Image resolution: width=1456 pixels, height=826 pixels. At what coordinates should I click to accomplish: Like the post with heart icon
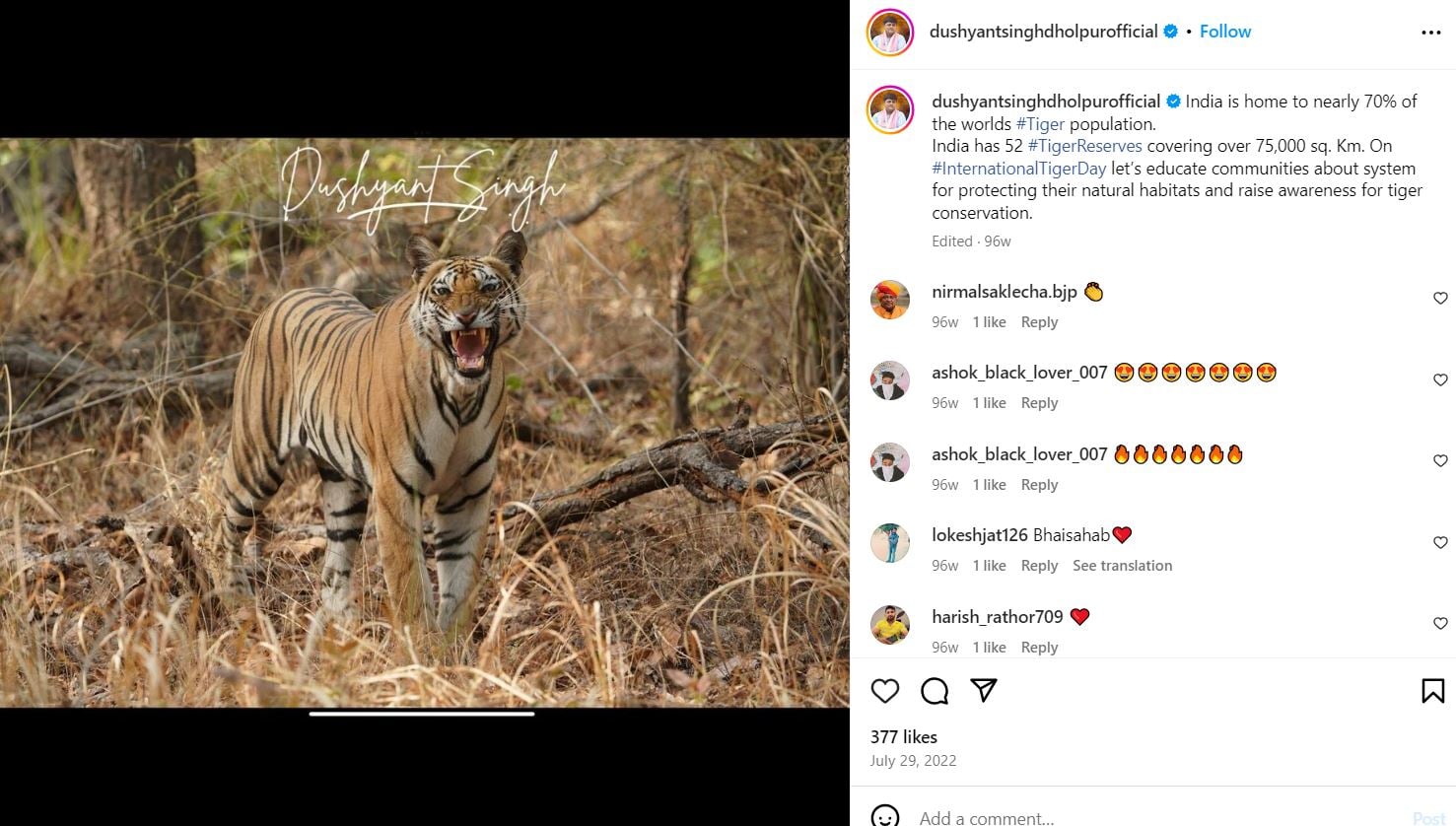point(885,691)
